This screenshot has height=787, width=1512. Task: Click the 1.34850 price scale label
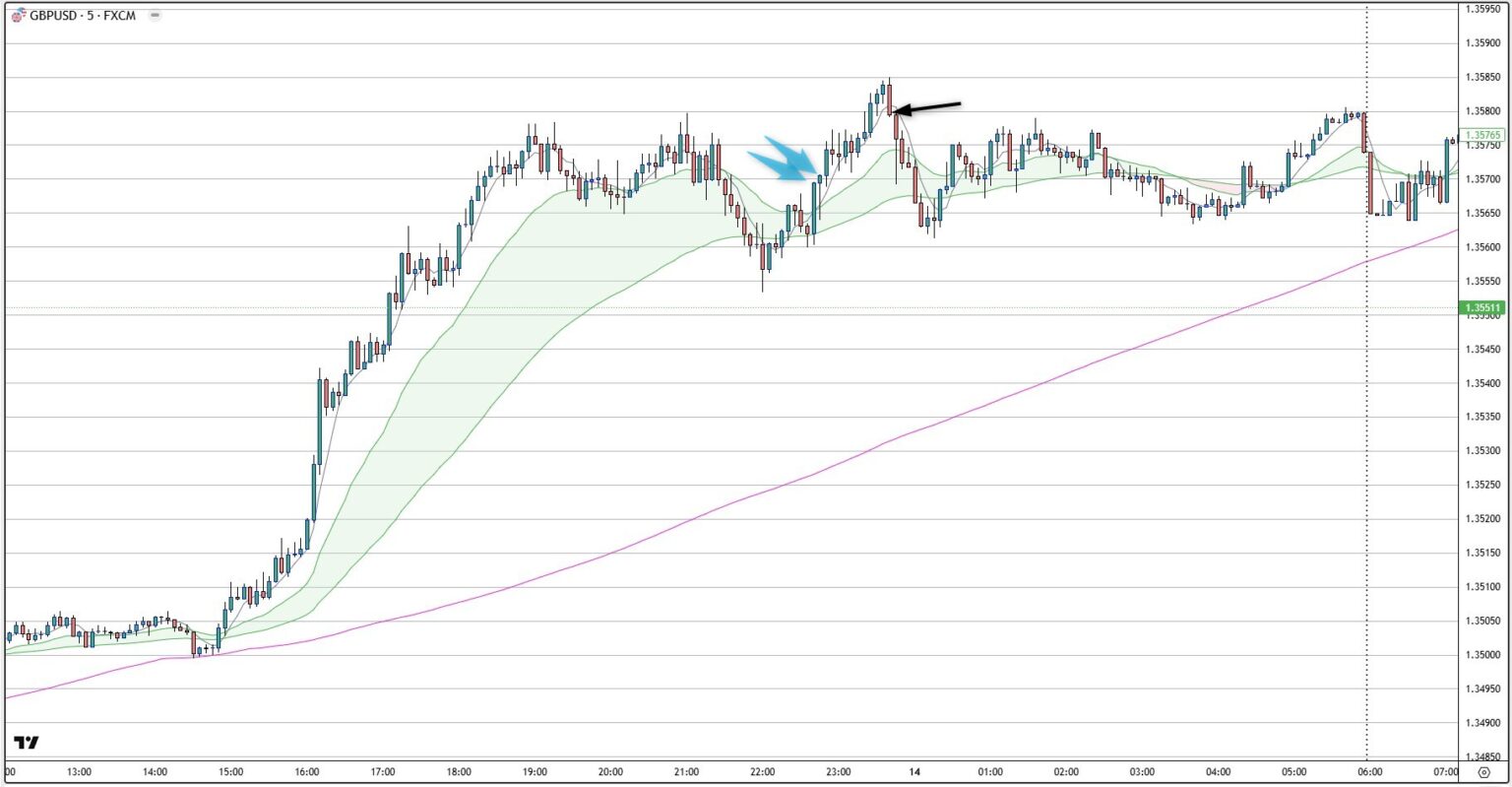pos(1482,757)
